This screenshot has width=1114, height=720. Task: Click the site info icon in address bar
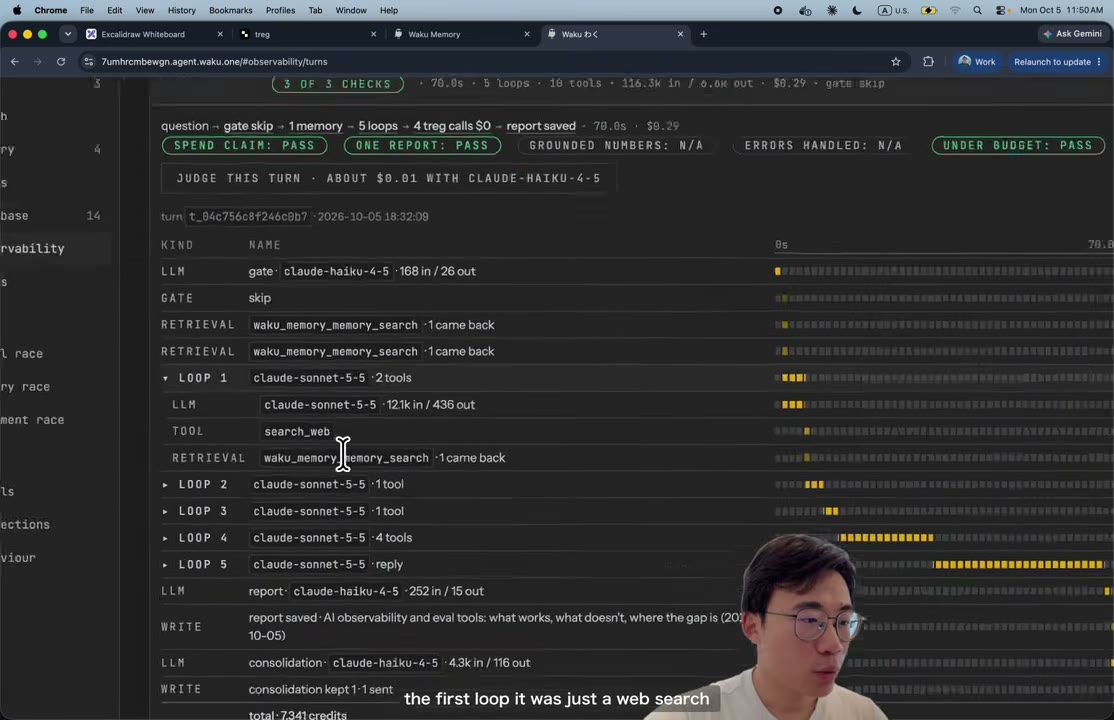(x=89, y=62)
